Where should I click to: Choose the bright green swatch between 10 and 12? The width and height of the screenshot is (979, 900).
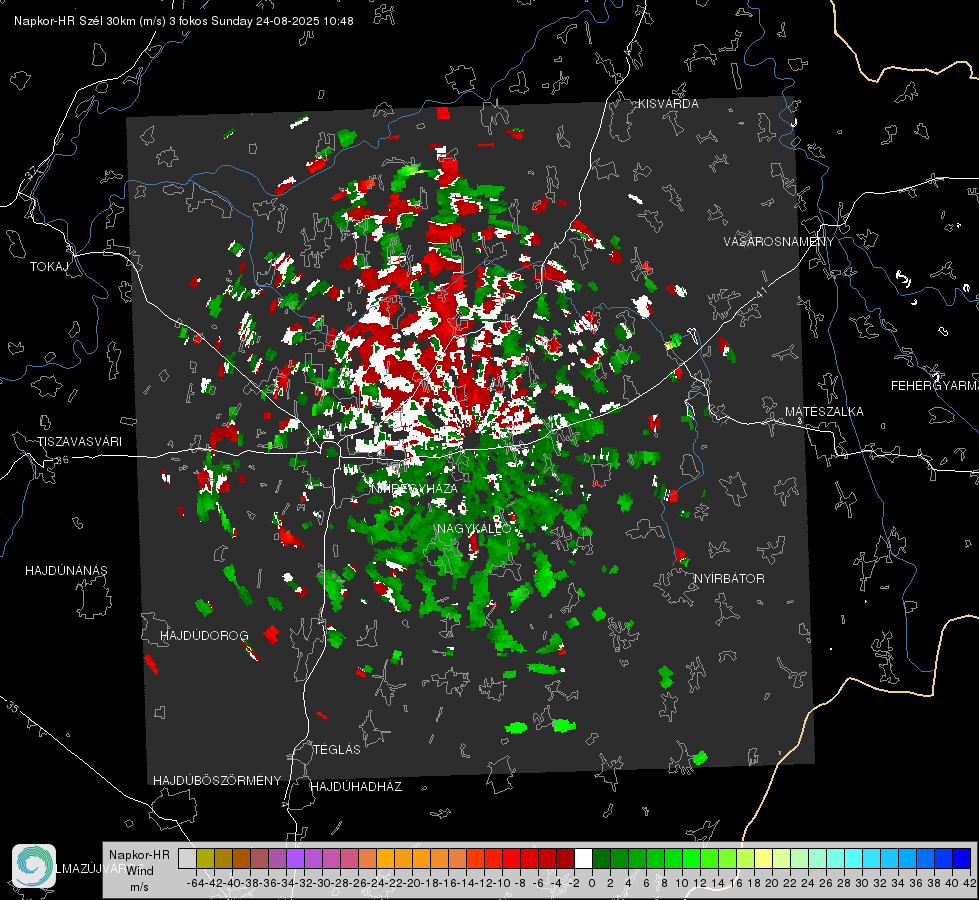tap(691, 858)
